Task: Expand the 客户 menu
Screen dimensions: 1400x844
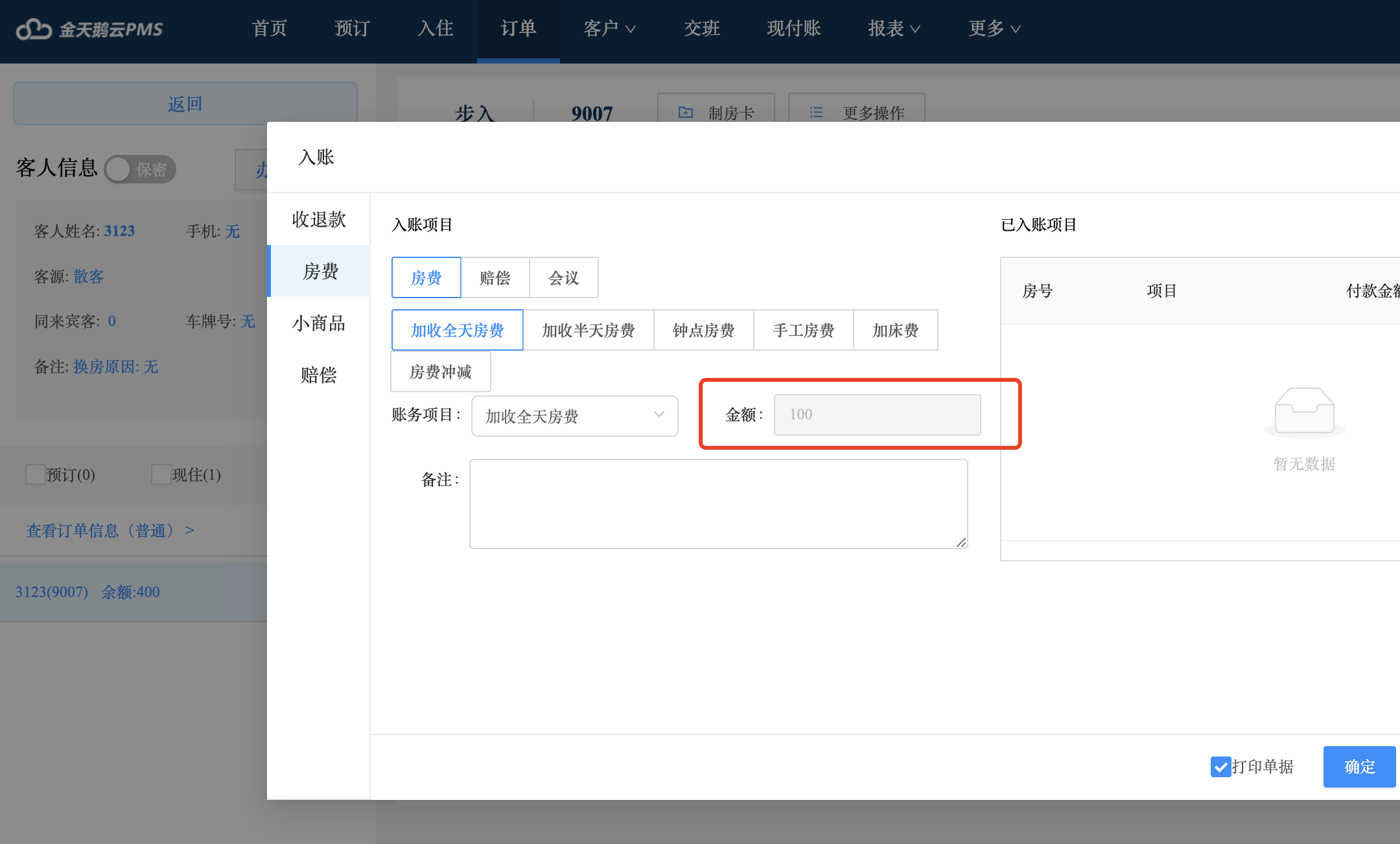Action: click(609, 29)
